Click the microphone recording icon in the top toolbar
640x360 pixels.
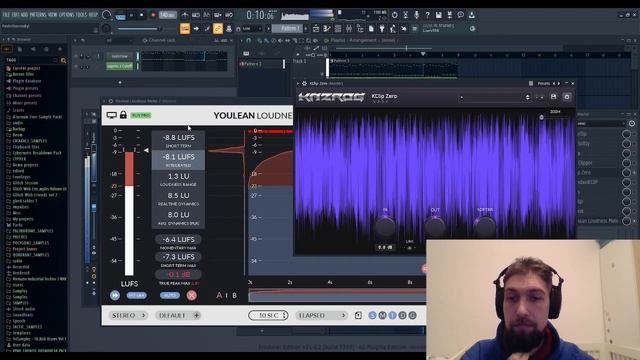pyautogui.click(x=416, y=15)
